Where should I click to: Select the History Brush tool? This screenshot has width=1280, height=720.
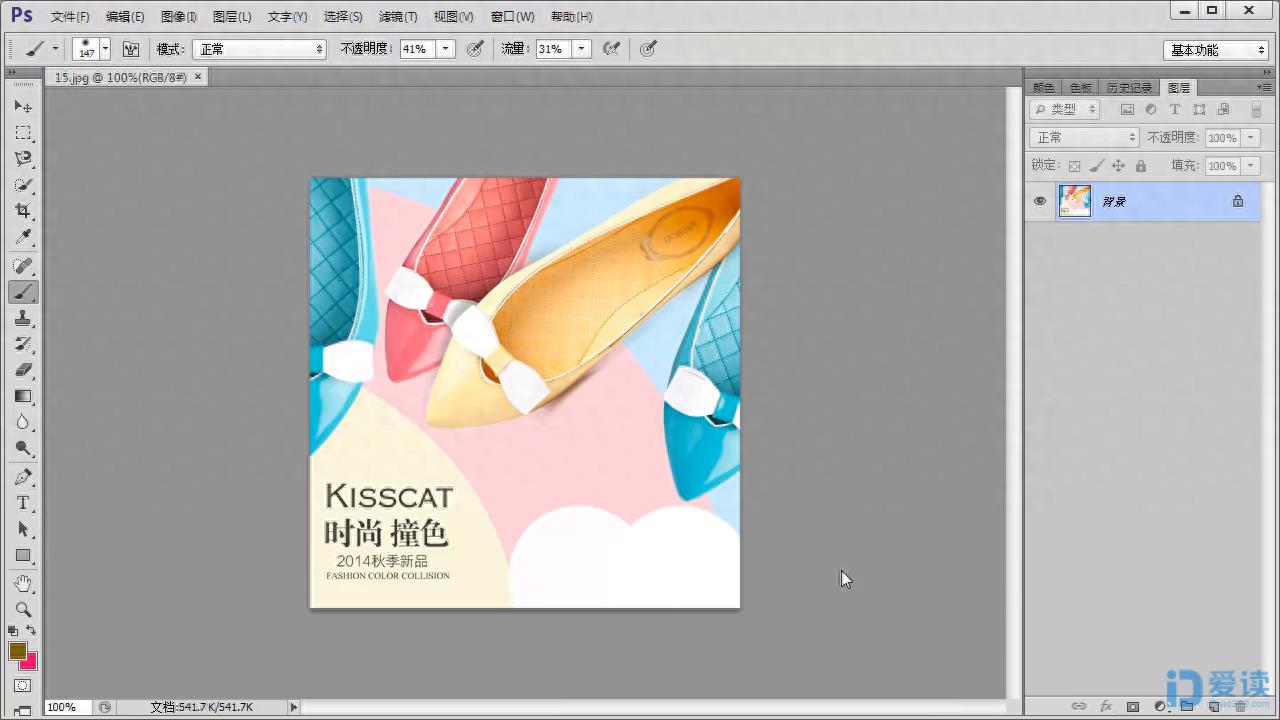23,344
